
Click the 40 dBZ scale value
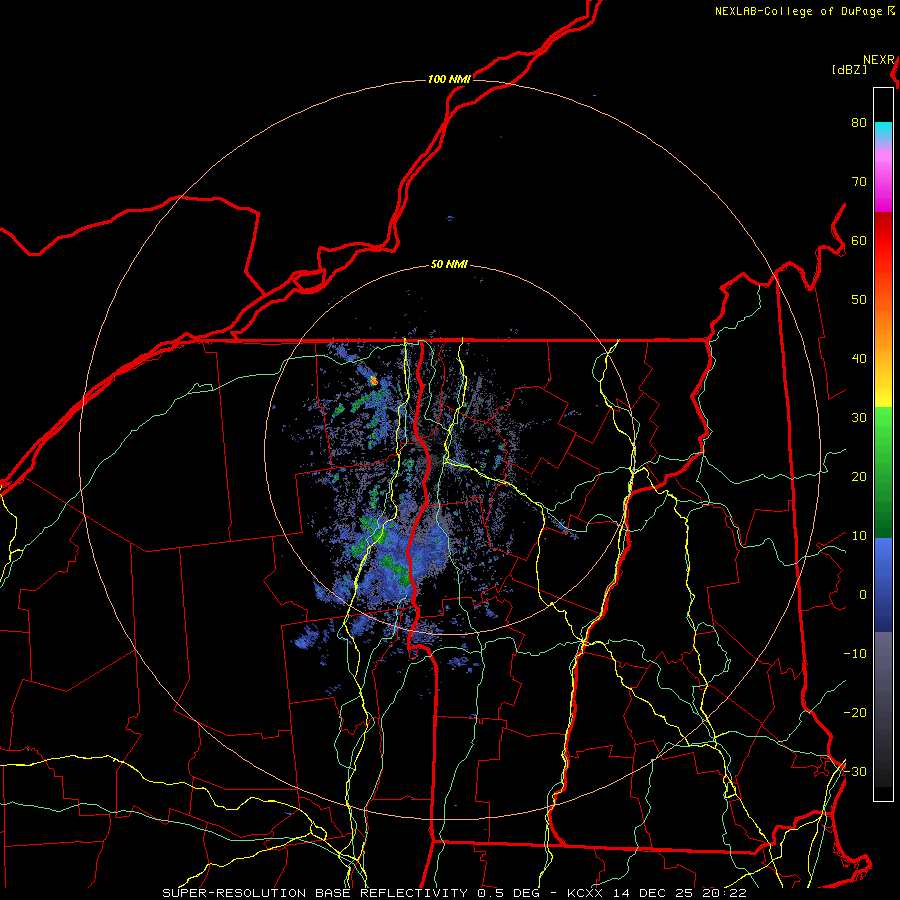[x=859, y=359]
